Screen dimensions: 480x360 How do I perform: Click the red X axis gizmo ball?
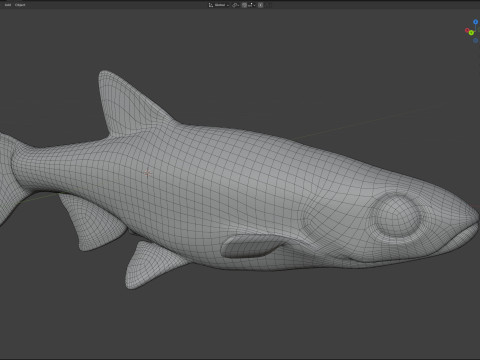click(x=467, y=30)
